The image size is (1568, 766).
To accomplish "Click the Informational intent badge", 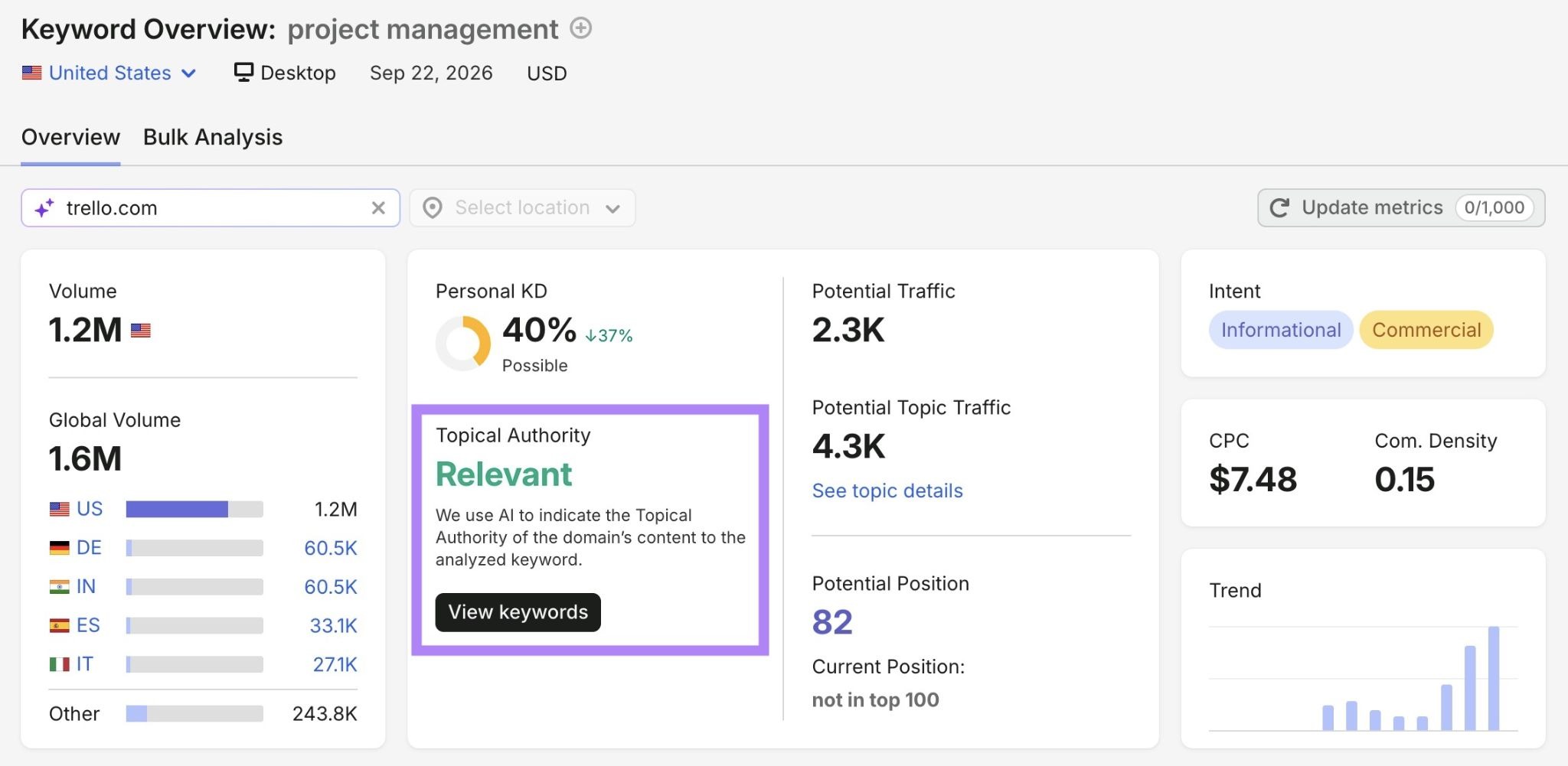I will coord(1281,330).
